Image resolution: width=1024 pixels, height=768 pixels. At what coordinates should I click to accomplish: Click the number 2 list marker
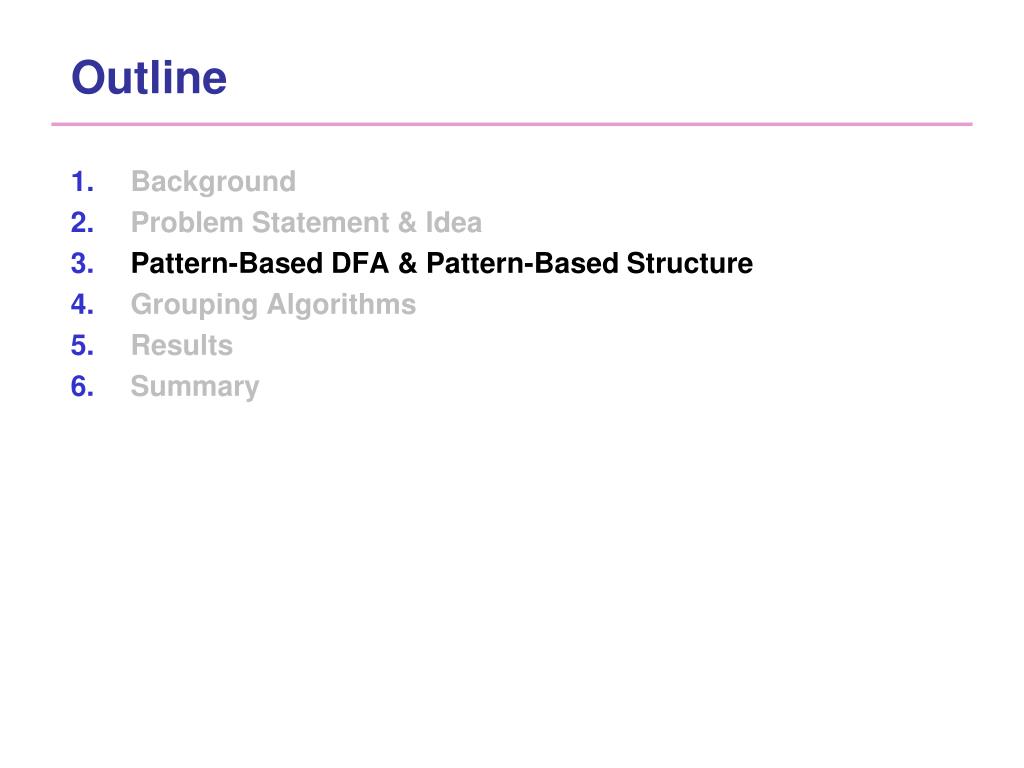[82, 223]
